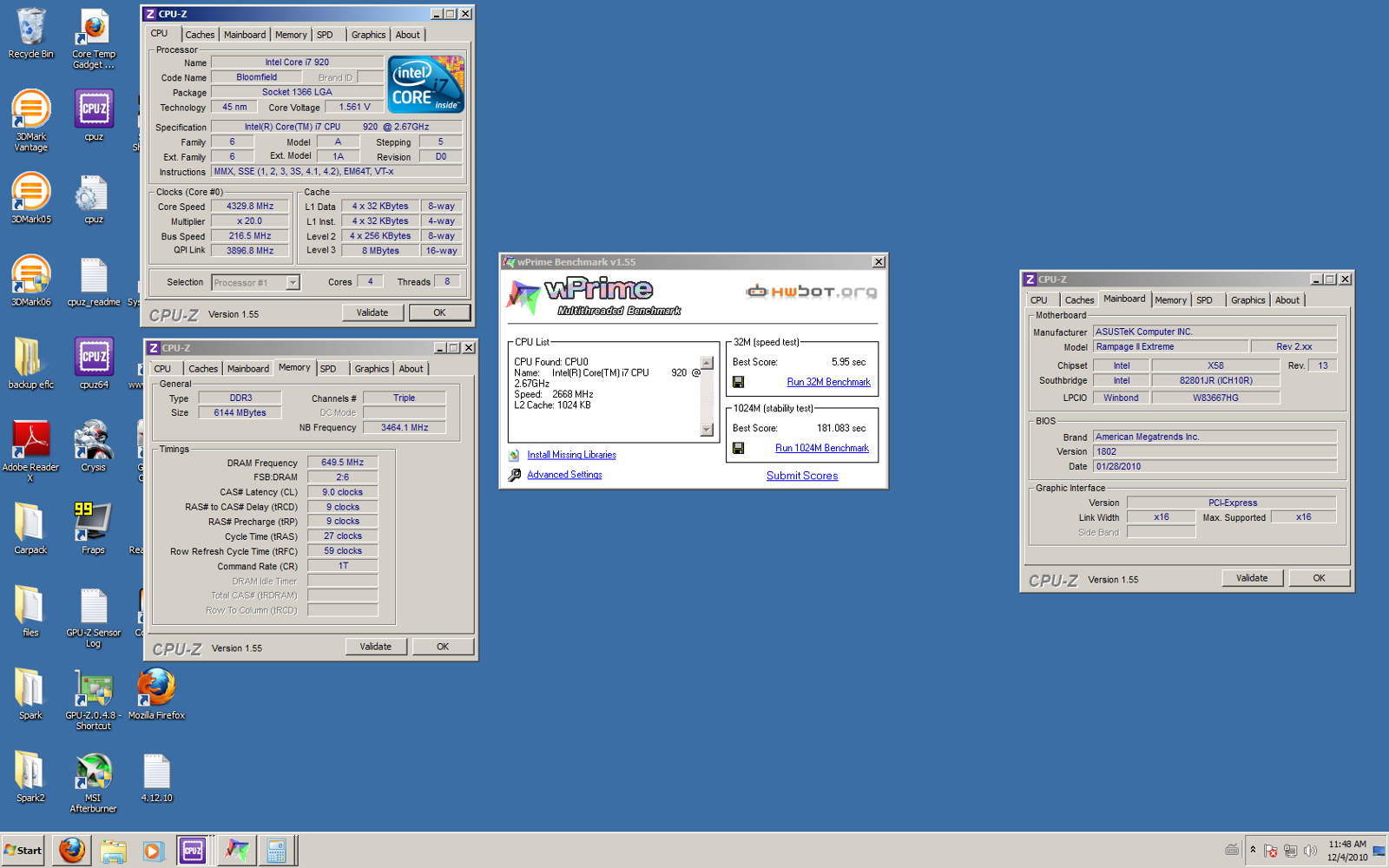Click DRAM Frequency value 649.5 MHz

pos(343,463)
